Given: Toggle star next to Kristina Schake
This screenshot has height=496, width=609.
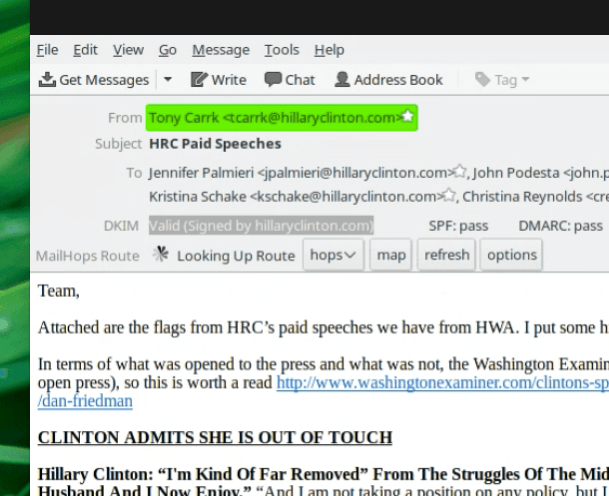Looking at the screenshot, I should (x=449, y=195).
